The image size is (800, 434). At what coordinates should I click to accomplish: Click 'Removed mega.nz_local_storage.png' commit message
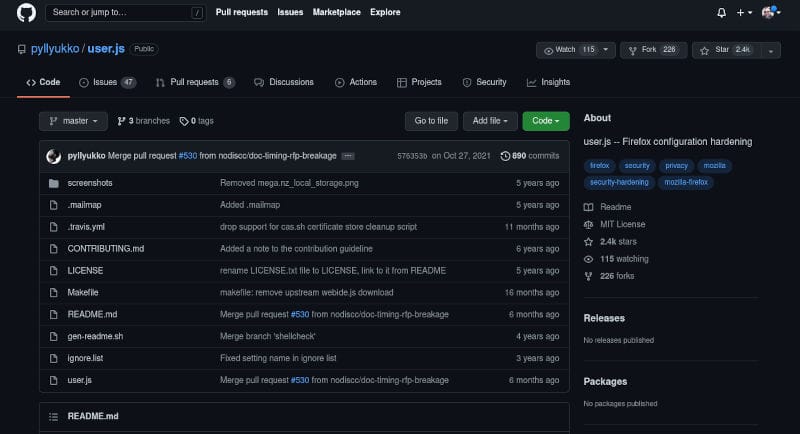(289, 183)
